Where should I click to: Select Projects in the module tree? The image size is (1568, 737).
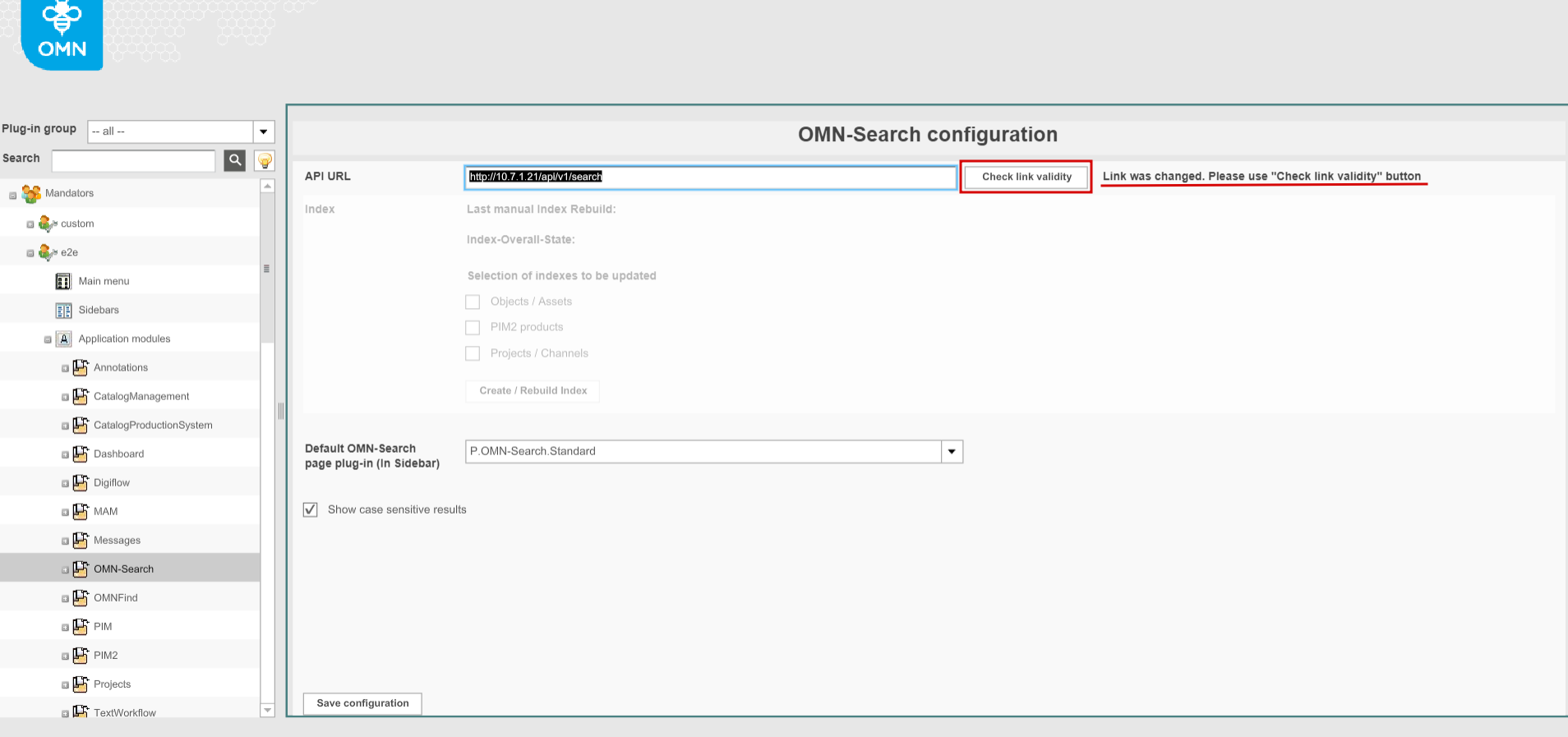(x=112, y=684)
